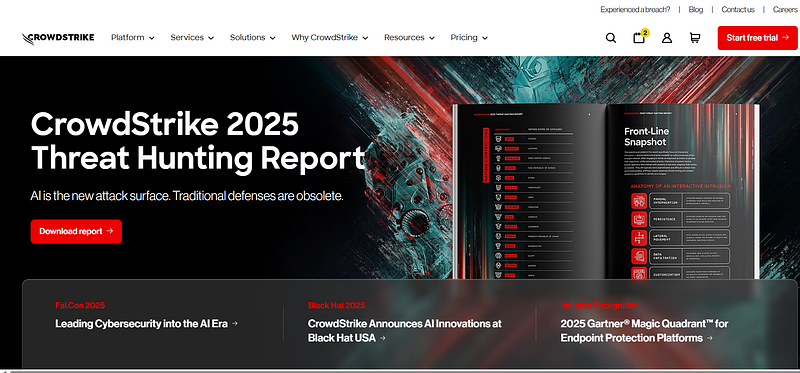Expand the Solutions menu

point(253,37)
